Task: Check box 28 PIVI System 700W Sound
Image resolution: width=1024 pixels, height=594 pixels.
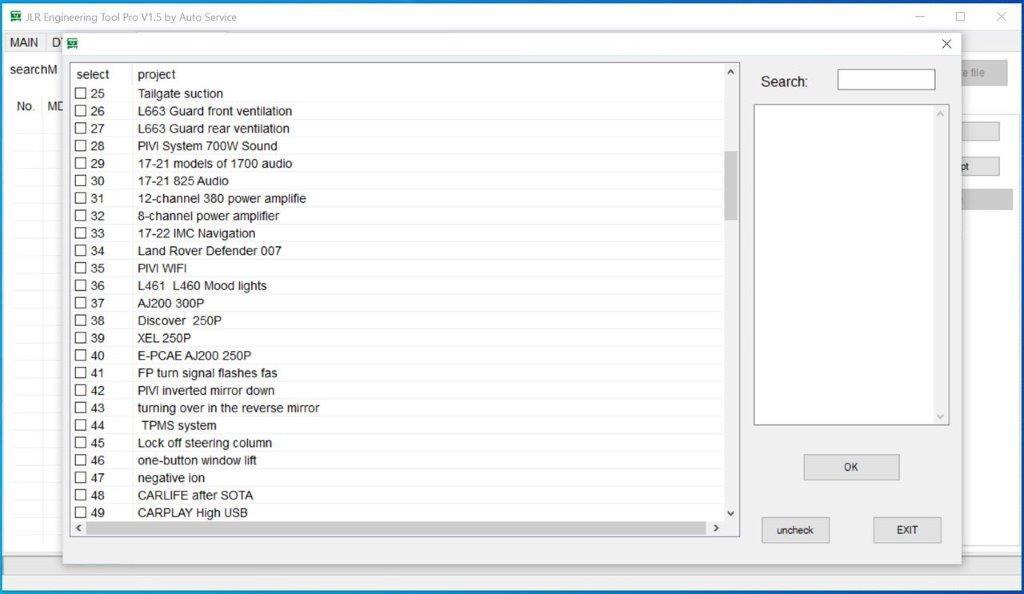Action: (80, 146)
